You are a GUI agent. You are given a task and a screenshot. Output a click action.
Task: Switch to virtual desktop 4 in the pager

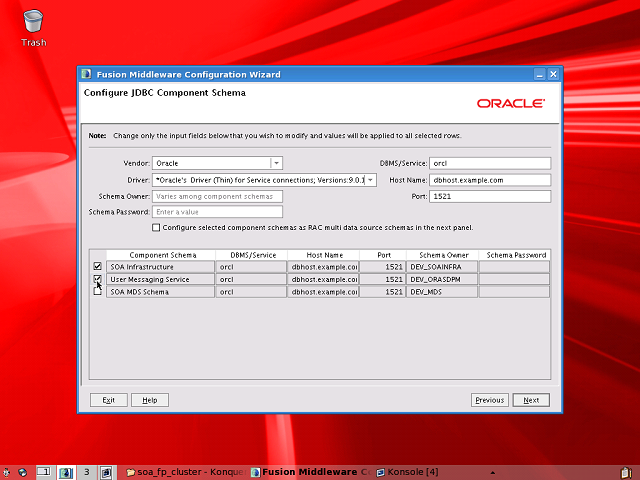(107, 472)
